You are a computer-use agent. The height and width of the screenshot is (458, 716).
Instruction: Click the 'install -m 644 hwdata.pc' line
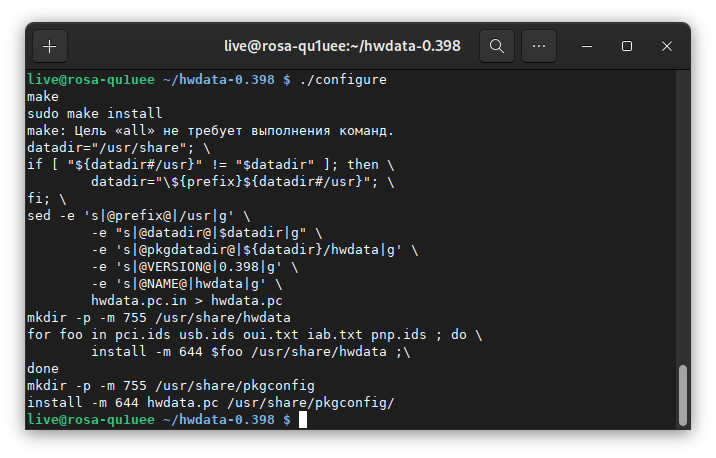(211, 402)
